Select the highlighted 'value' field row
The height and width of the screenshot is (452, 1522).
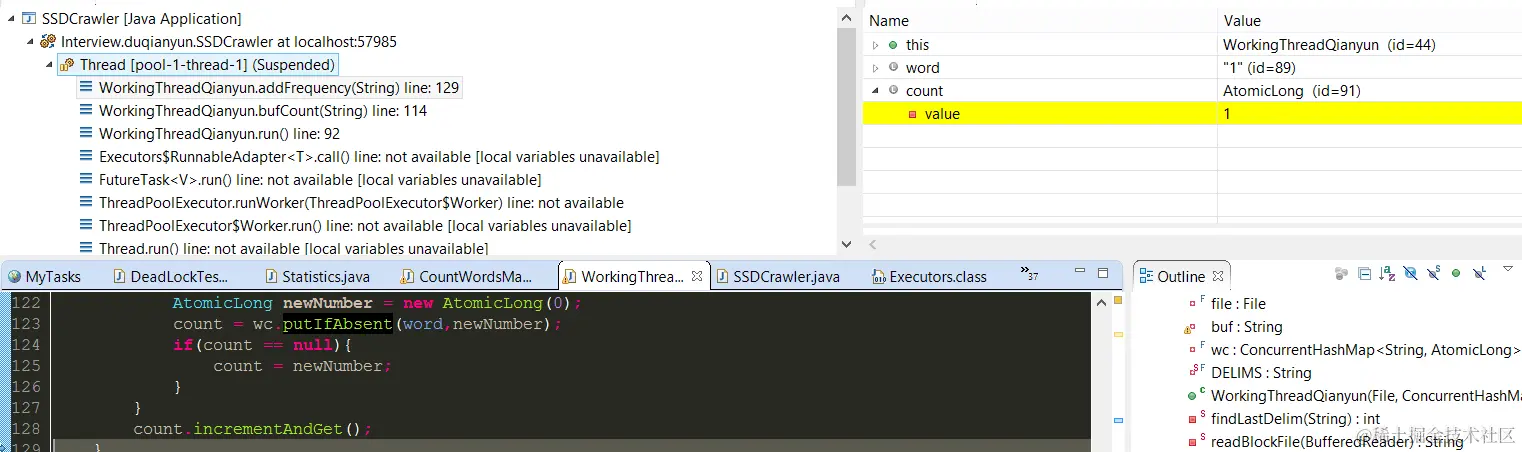coord(1192,114)
